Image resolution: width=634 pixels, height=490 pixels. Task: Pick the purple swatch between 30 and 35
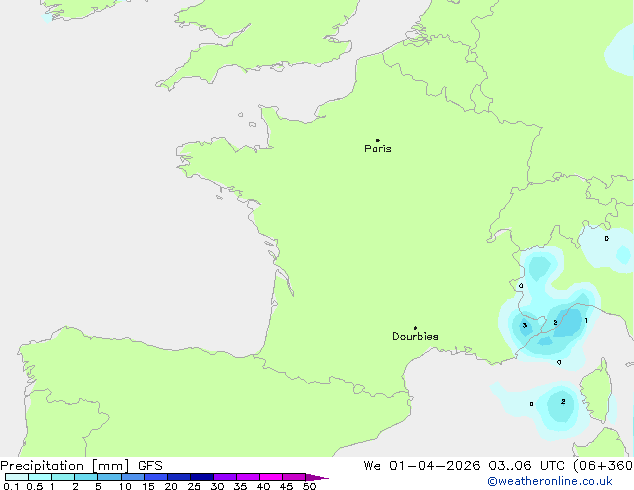pyautogui.click(x=225, y=477)
